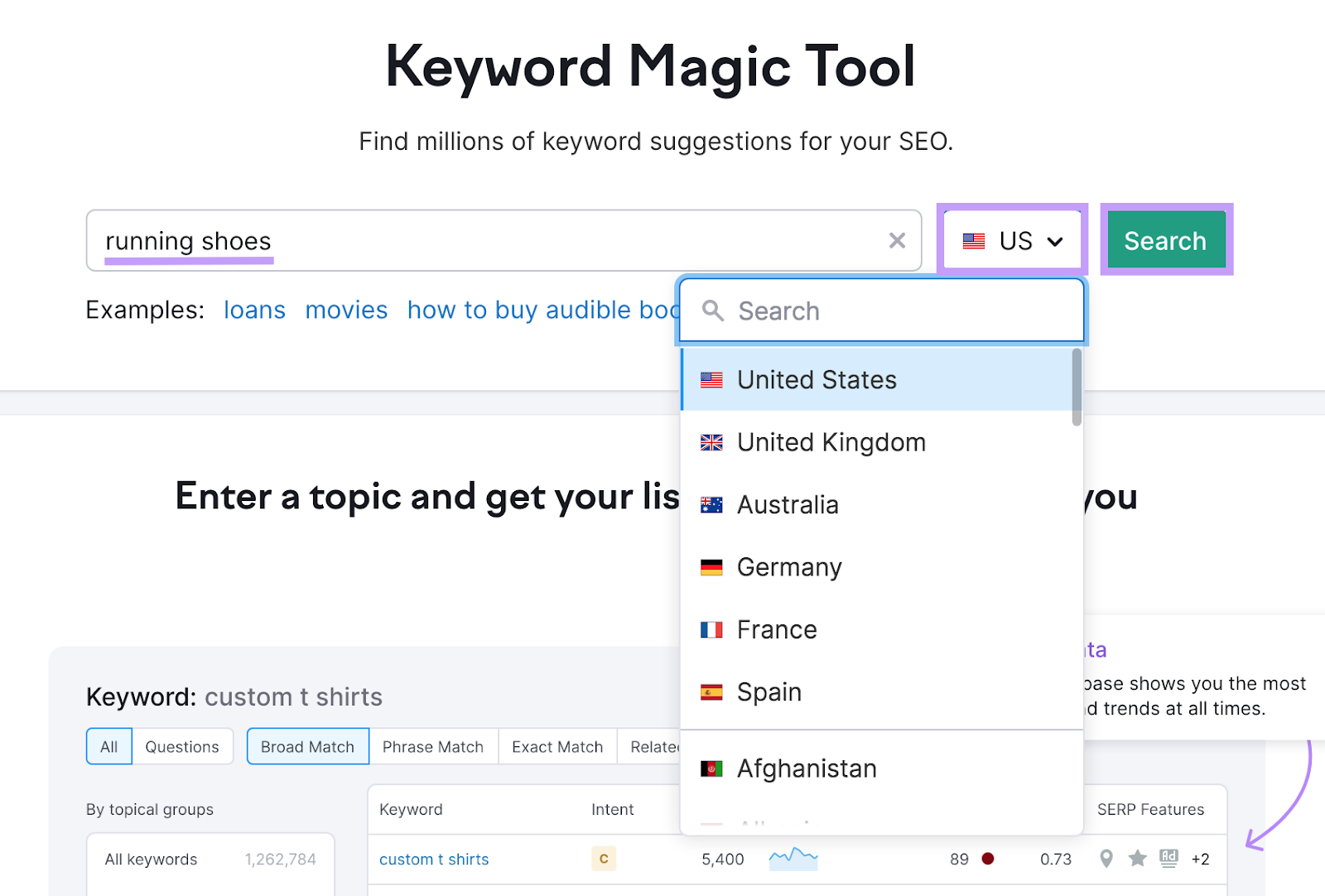This screenshot has height=896, width=1325.
Task: Show the +2 additional SERP features
Action: point(1201,860)
